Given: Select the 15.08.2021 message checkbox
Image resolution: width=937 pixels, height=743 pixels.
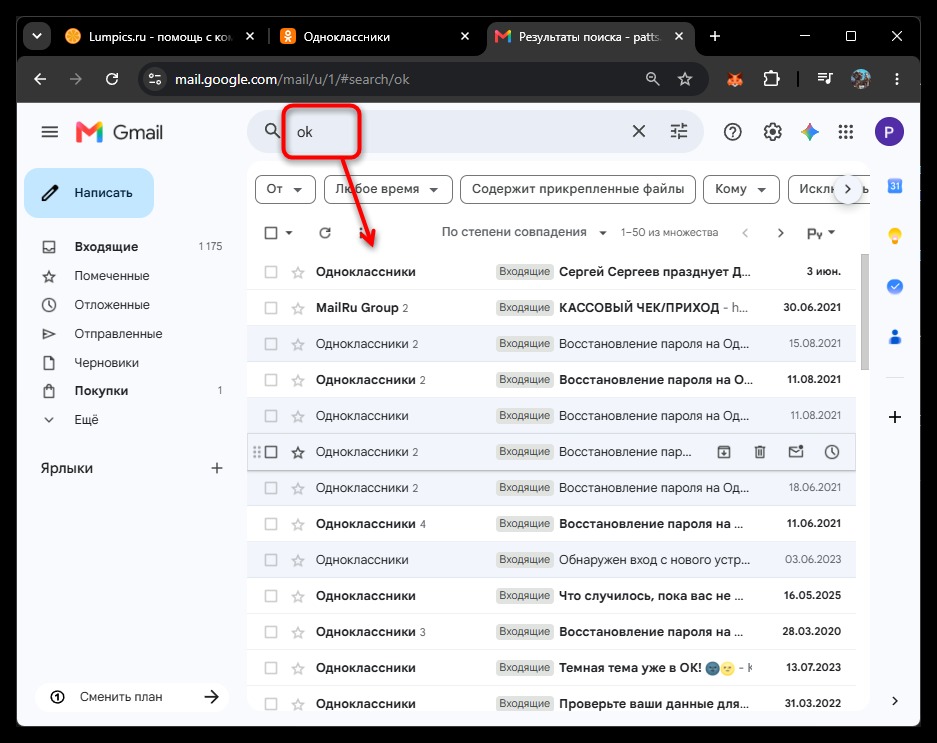Looking at the screenshot, I should click(271, 344).
